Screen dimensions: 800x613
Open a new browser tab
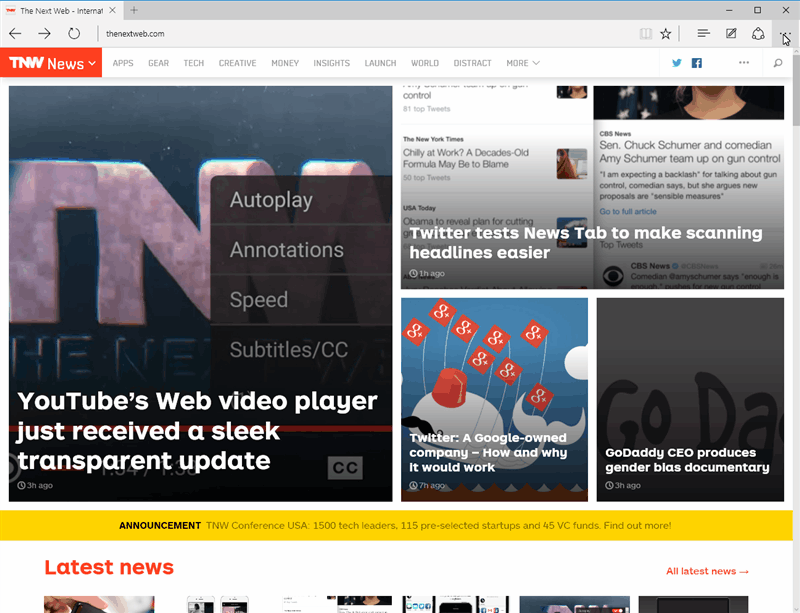[x=134, y=10]
